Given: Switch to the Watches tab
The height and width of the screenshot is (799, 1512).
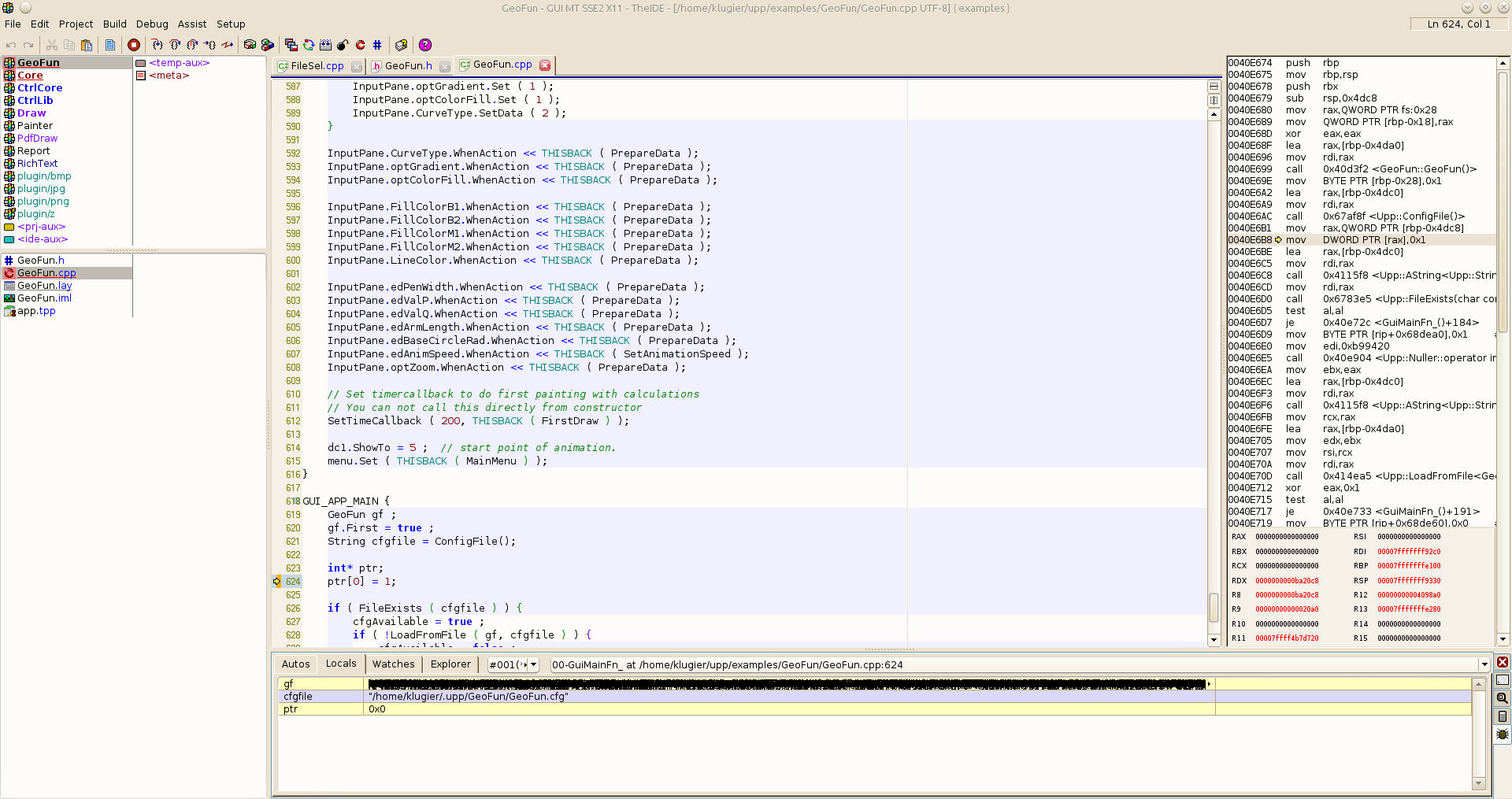Looking at the screenshot, I should pos(393,664).
